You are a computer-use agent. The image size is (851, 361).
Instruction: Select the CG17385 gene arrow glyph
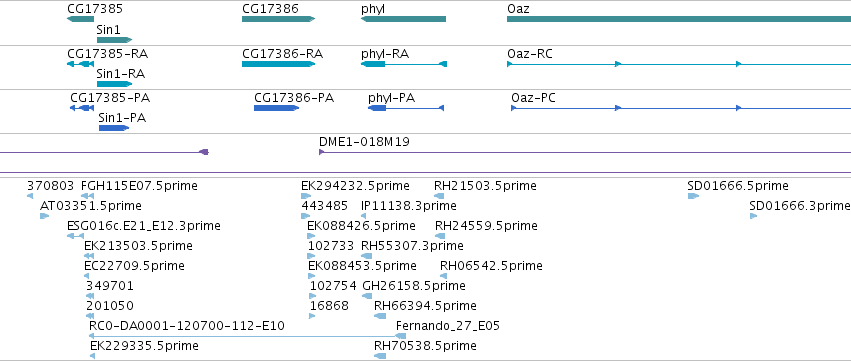point(80,19)
